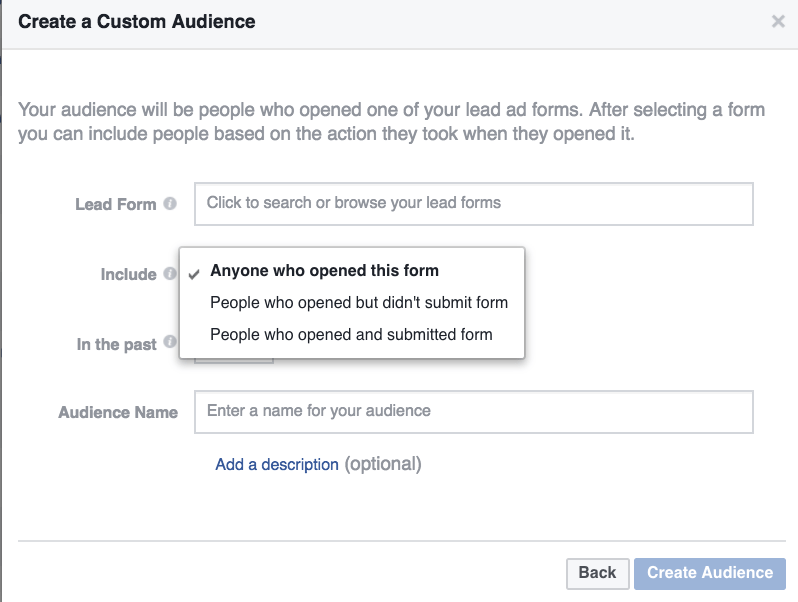798x602 pixels.
Task: Pick People who opened and submitted form
Action: (x=352, y=334)
